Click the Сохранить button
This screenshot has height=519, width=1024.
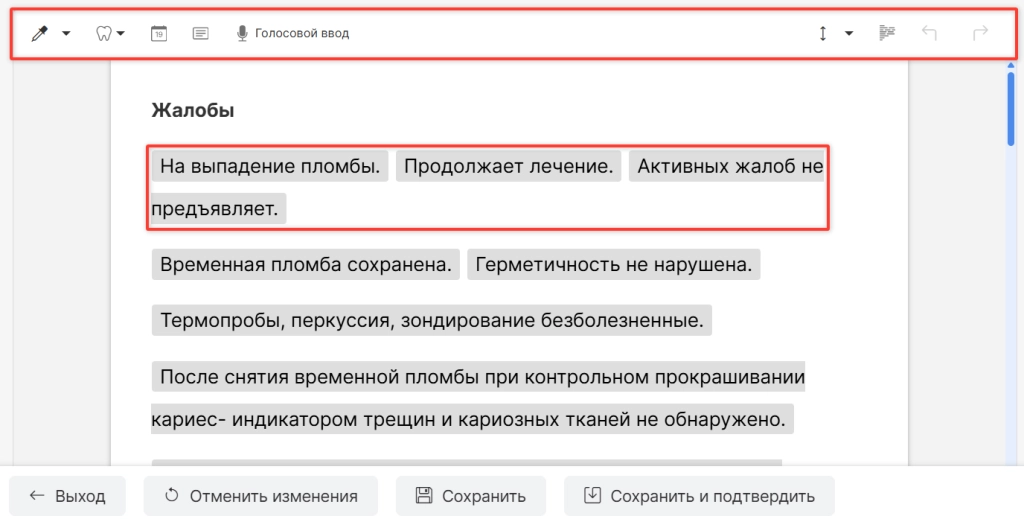(x=470, y=496)
